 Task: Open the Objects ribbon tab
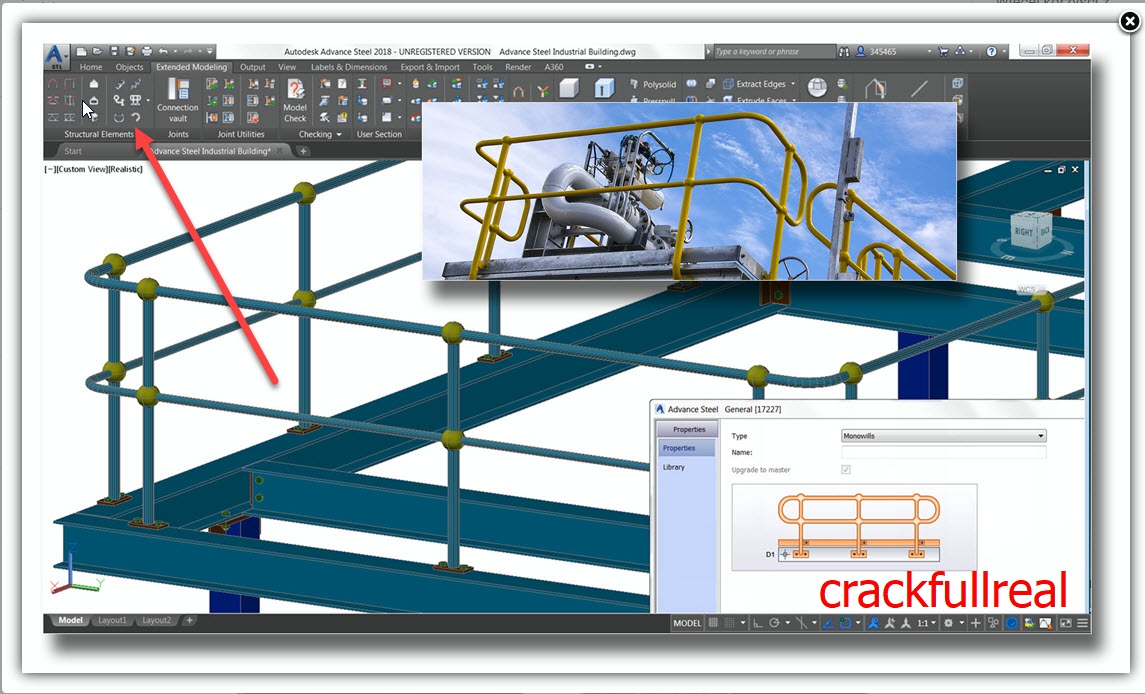point(129,67)
